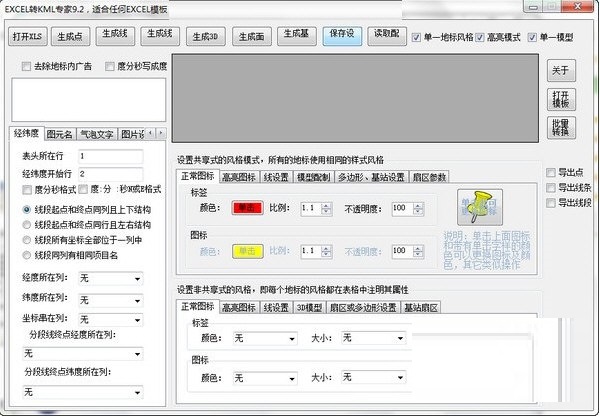Screen dimensions: 600x416
Task: Click yellow 图标 color swatch
Action: point(247,251)
